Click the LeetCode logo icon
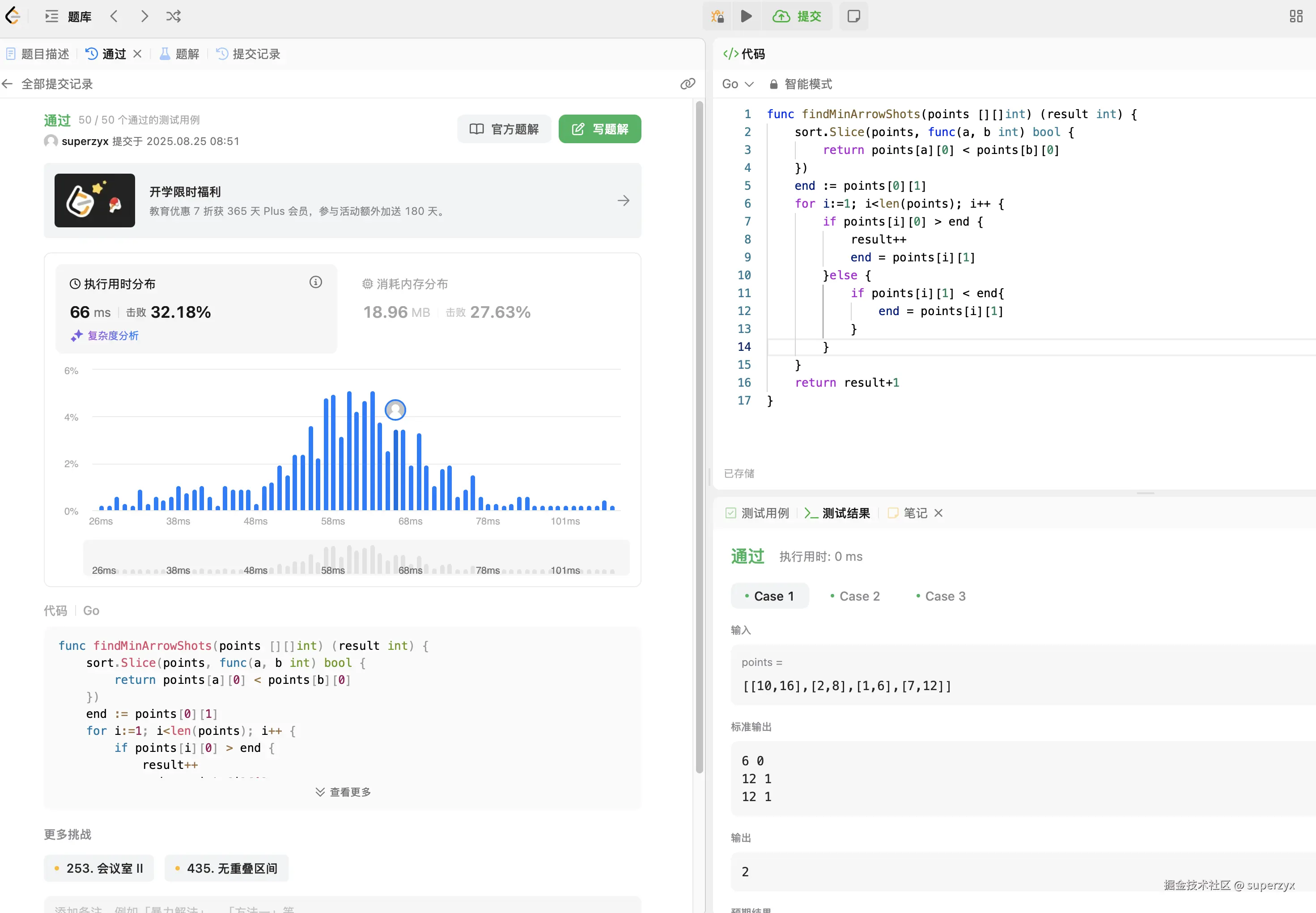1316x913 pixels. click(x=13, y=16)
